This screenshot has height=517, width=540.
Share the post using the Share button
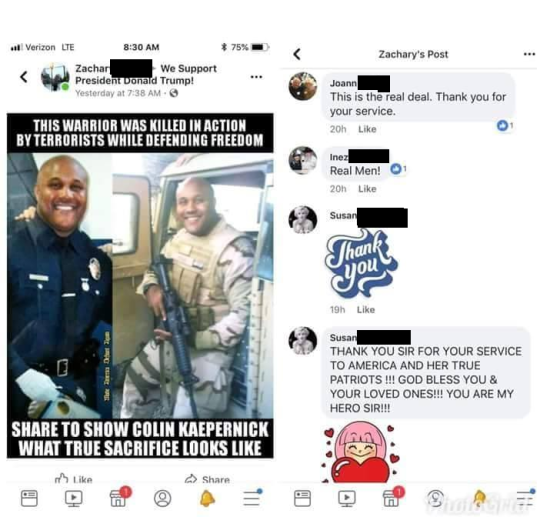(207, 479)
